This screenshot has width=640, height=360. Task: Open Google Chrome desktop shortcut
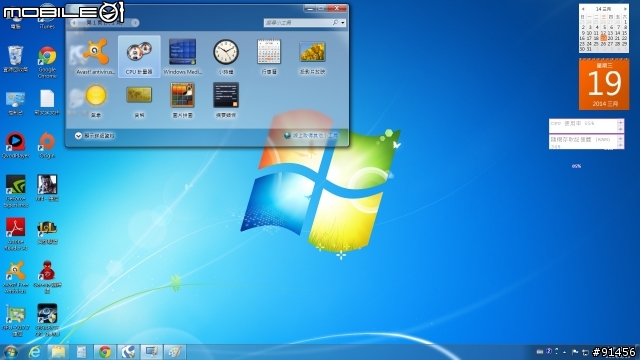point(47,62)
